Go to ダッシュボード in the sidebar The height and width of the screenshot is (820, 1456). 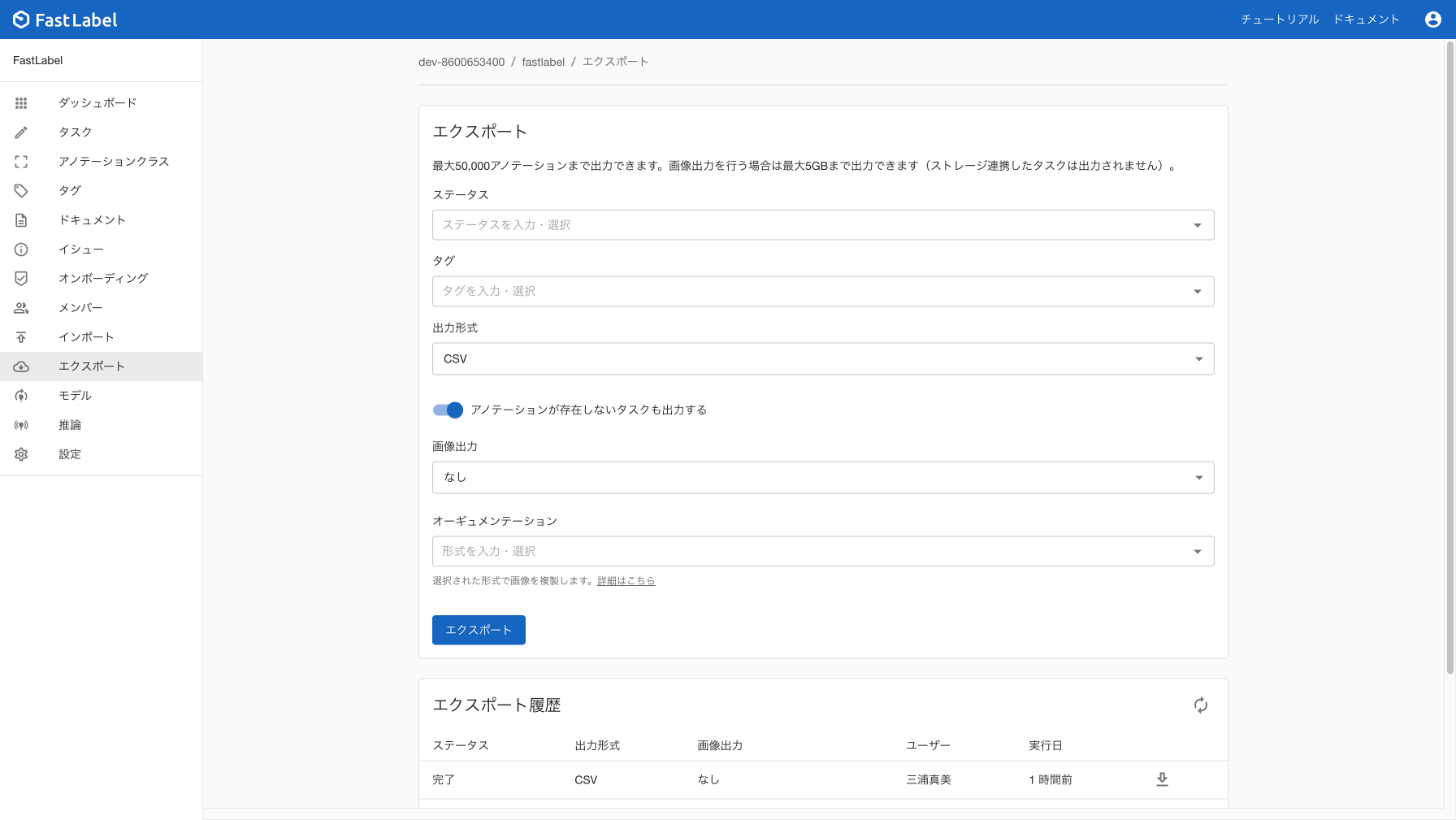97,103
